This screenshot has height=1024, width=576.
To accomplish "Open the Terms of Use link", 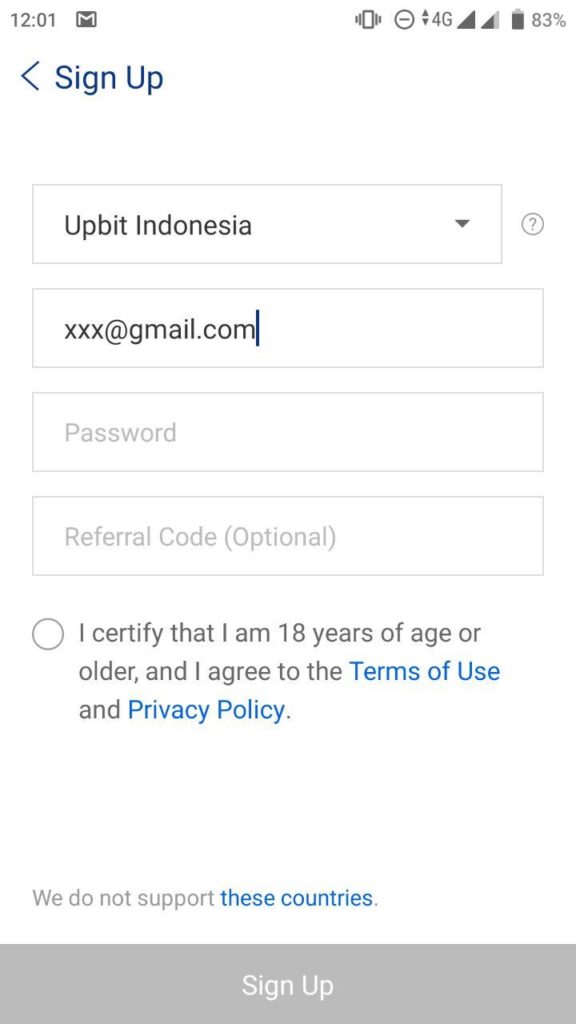I will pyautogui.click(x=424, y=671).
